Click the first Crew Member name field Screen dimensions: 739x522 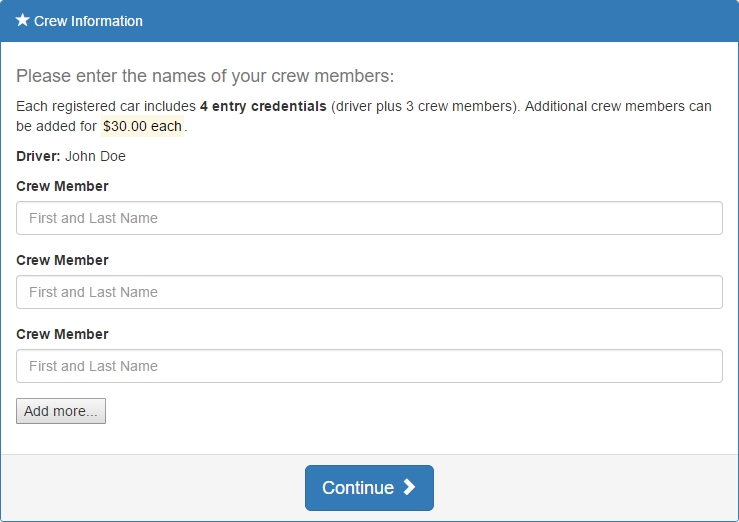pyautogui.click(x=369, y=218)
